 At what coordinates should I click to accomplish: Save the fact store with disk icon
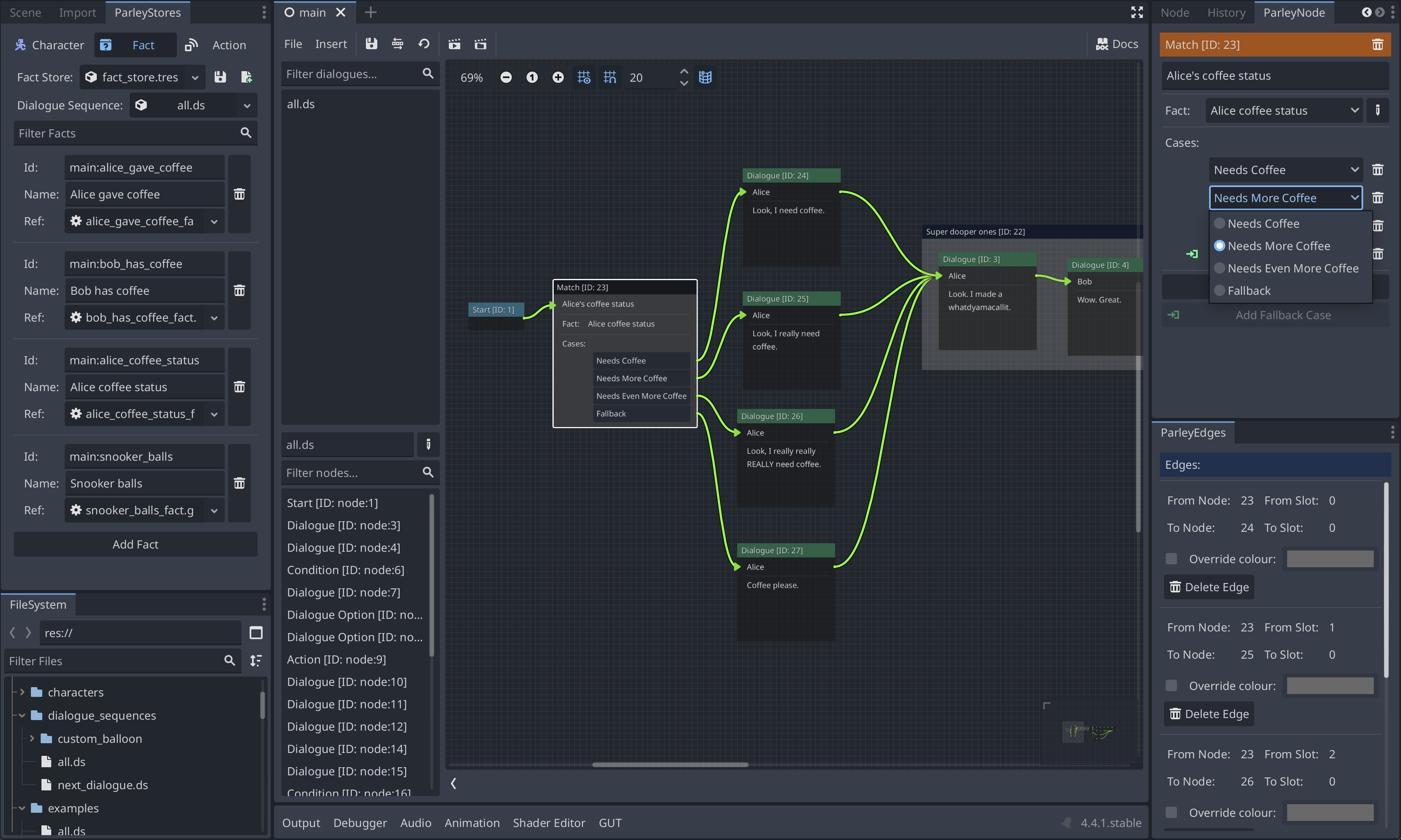point(220,77)
